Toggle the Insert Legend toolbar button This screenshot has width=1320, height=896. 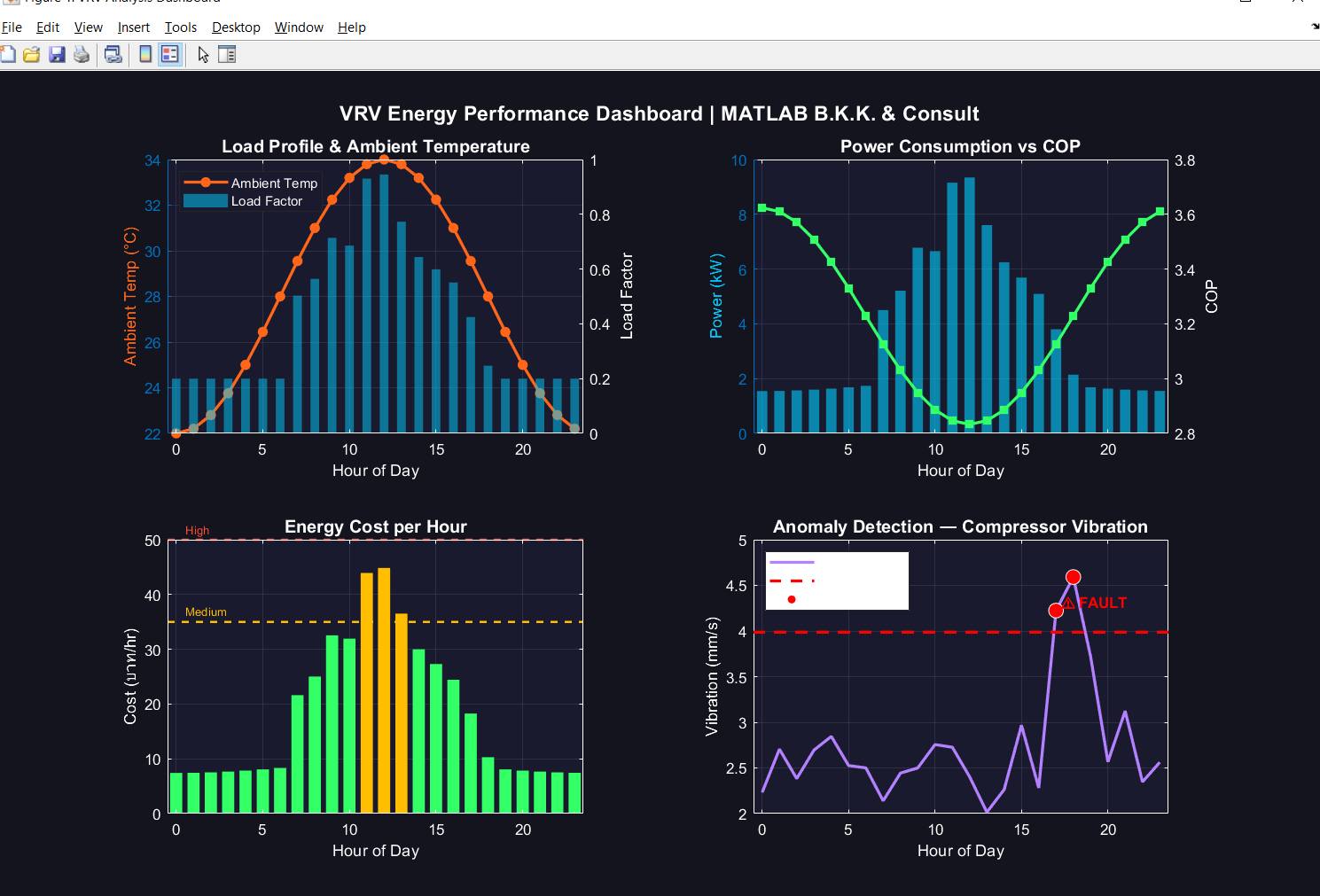(170, 55)
